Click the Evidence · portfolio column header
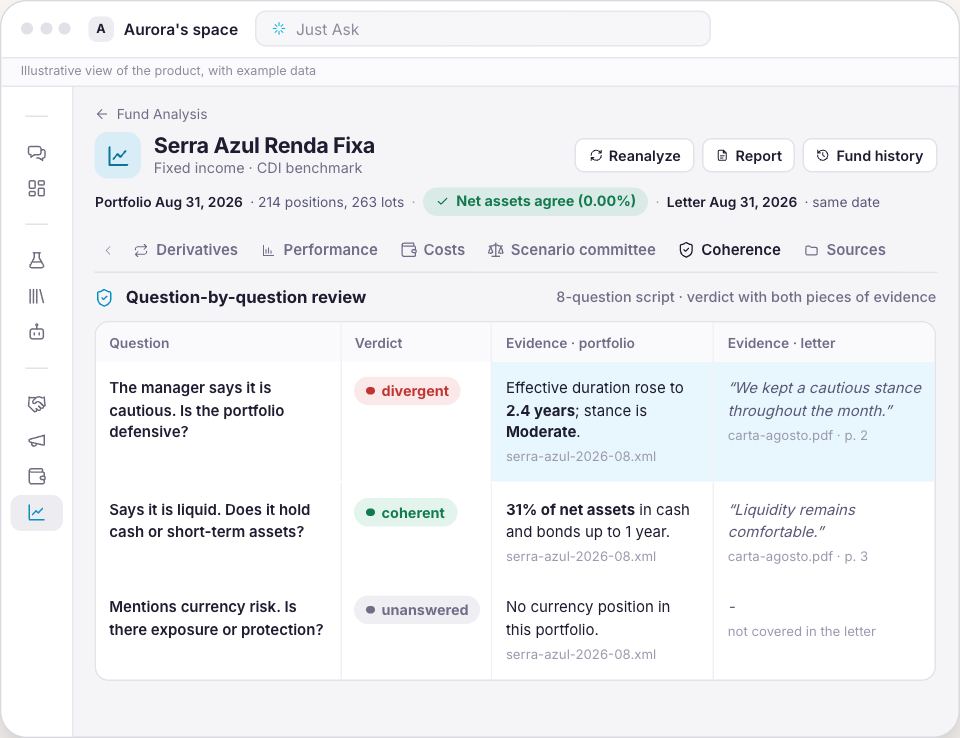Viewport: 960px width, 738px height. point(570,343)
